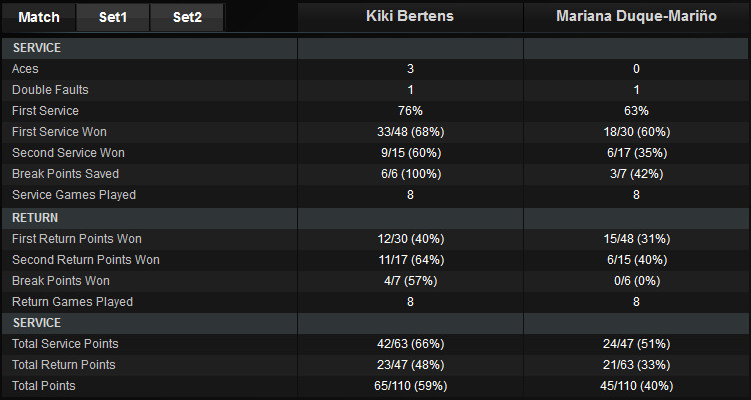The width and height of the screenshot is (751, 400).
Task: Click the Double Faults row label
Action: 50,90
